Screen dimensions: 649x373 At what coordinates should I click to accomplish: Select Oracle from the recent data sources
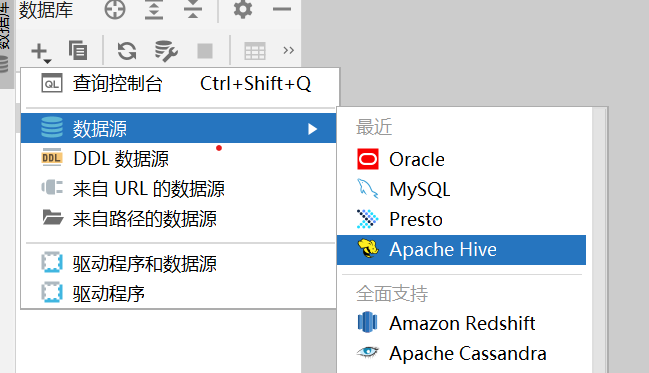click(x=461, y=159)
